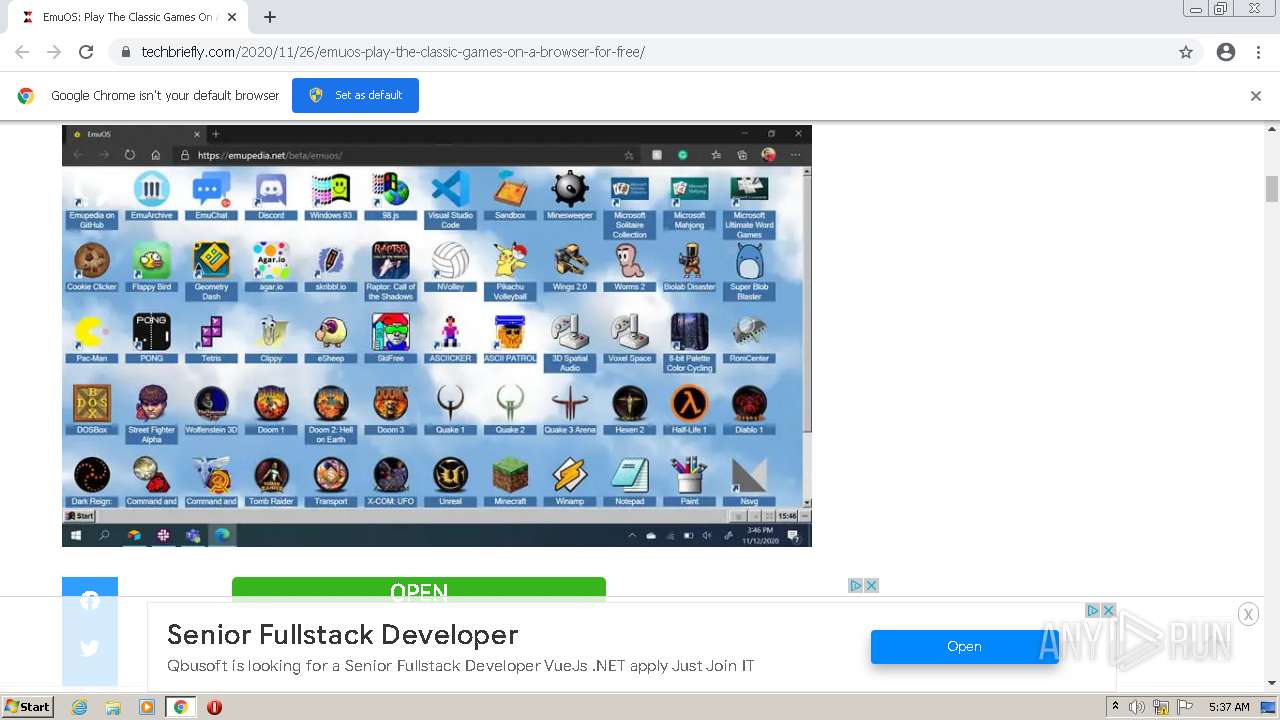Click the EmuOS desktop screenshot image
This screenshot has width=1280, height=720.
pos(437,336)
